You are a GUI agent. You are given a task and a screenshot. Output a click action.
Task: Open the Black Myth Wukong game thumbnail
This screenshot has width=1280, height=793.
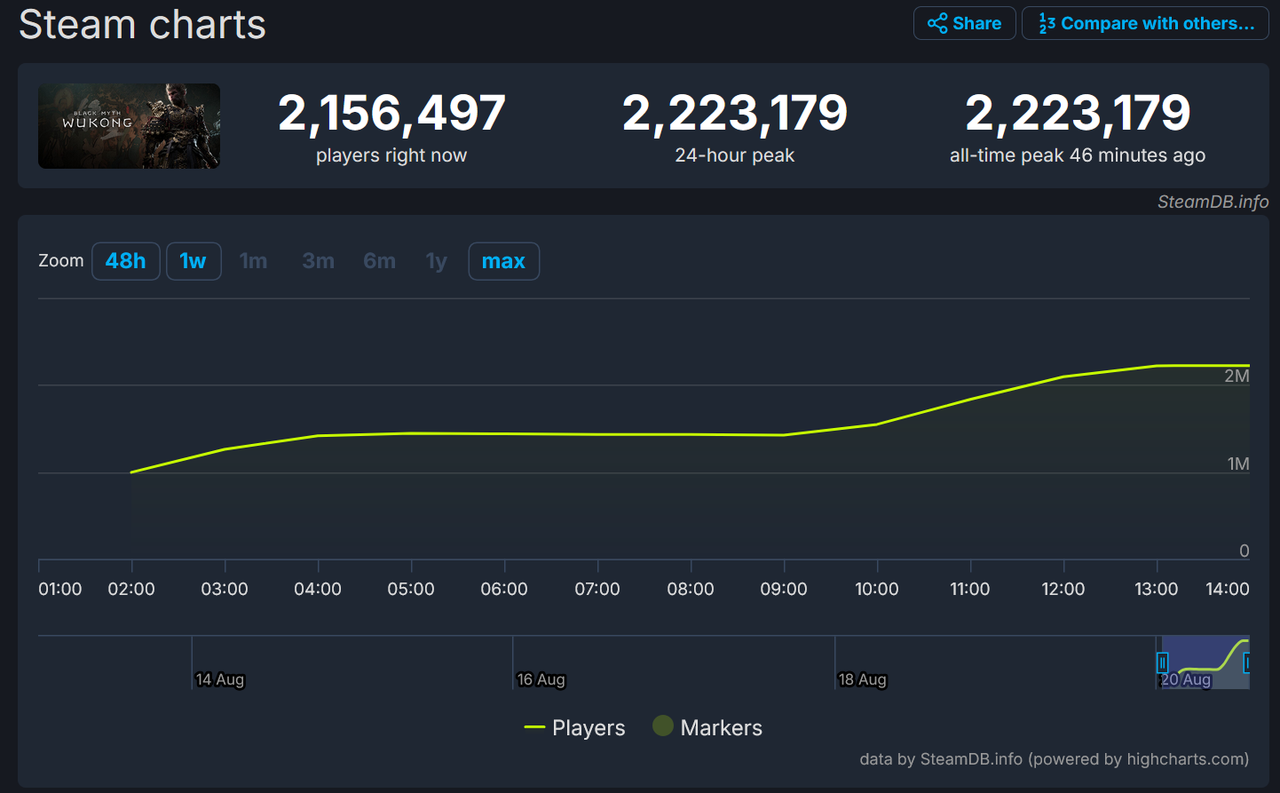129,126
